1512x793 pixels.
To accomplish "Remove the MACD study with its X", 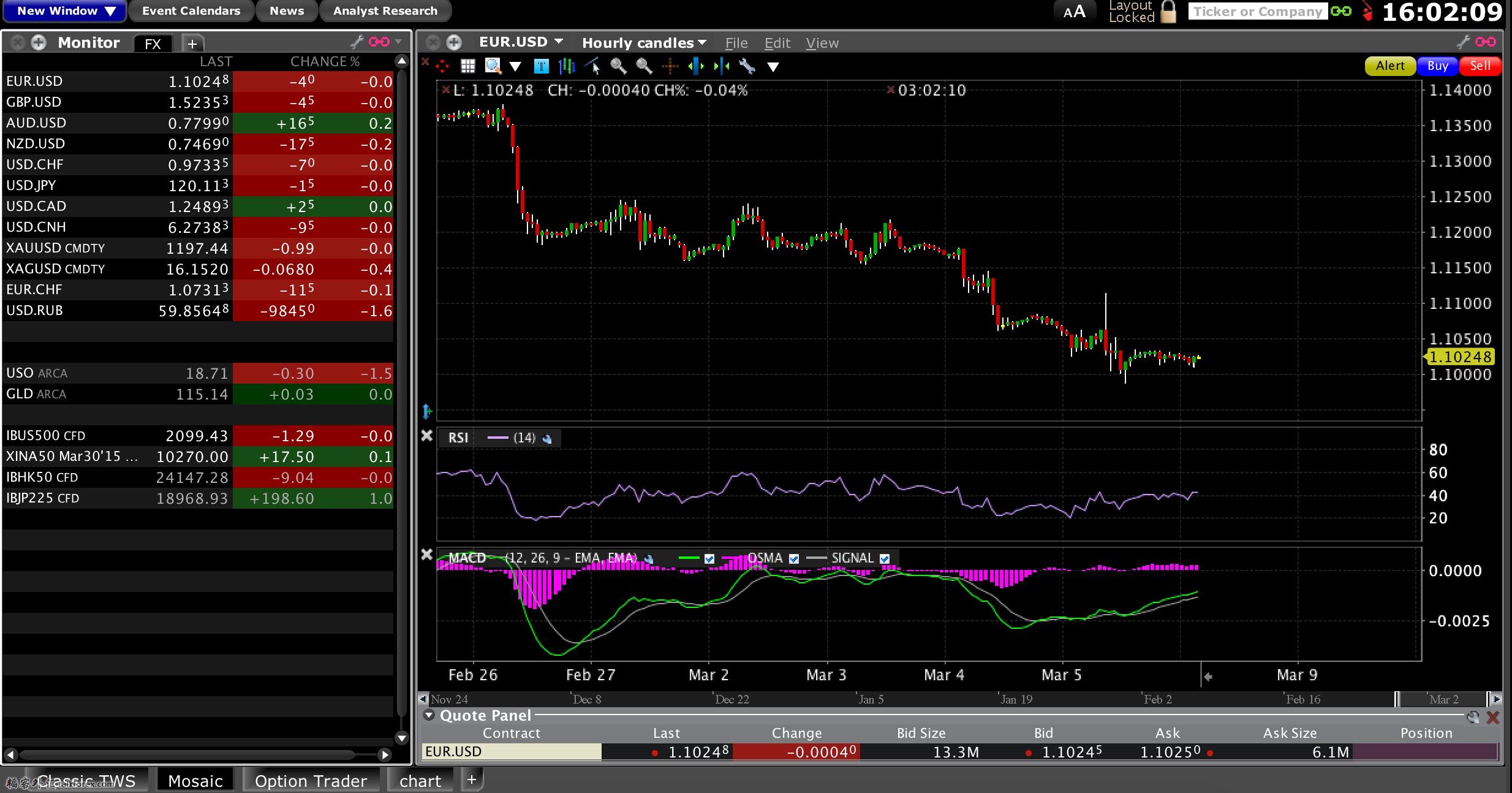I will click(x=427, y=555).
